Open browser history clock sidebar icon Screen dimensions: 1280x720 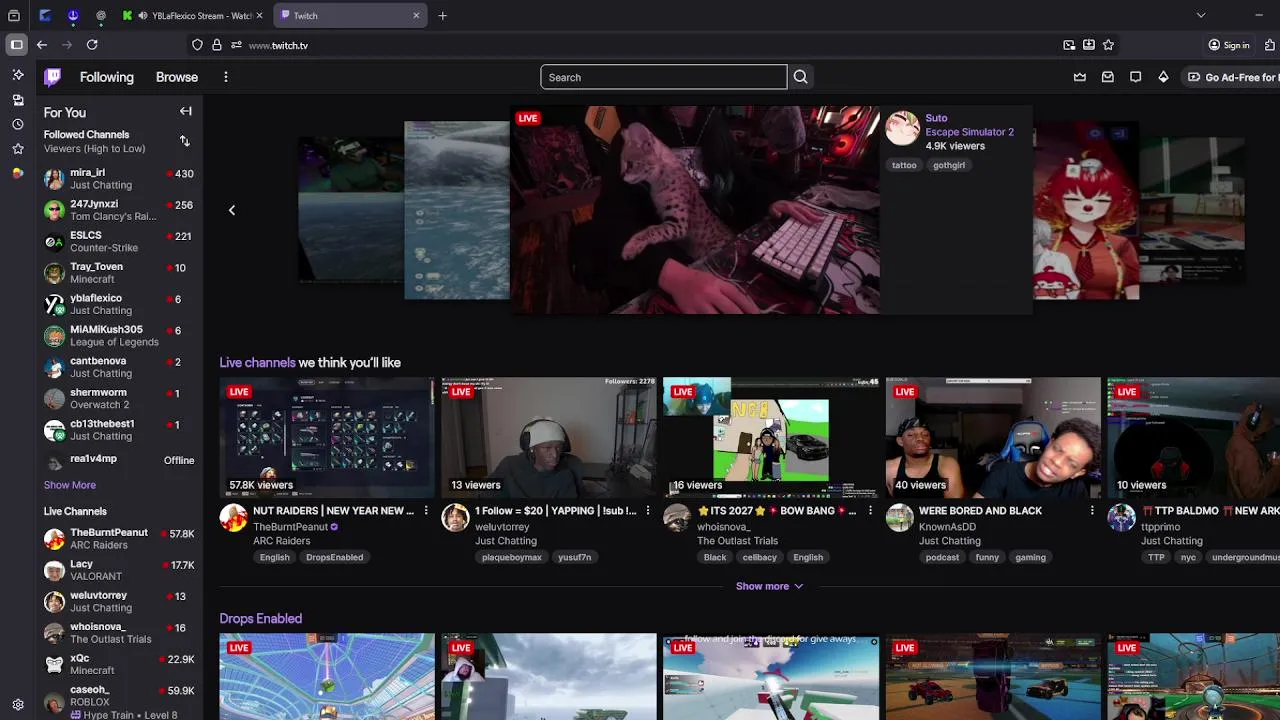coord(18,124)
